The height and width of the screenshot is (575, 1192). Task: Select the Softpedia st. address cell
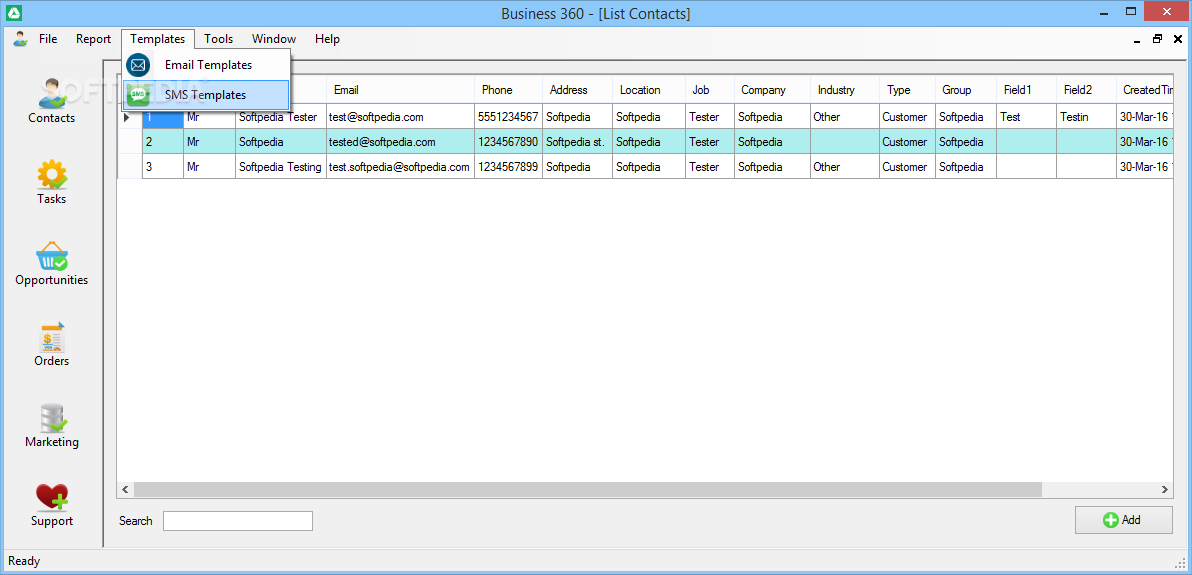click(x=578, y=141)
